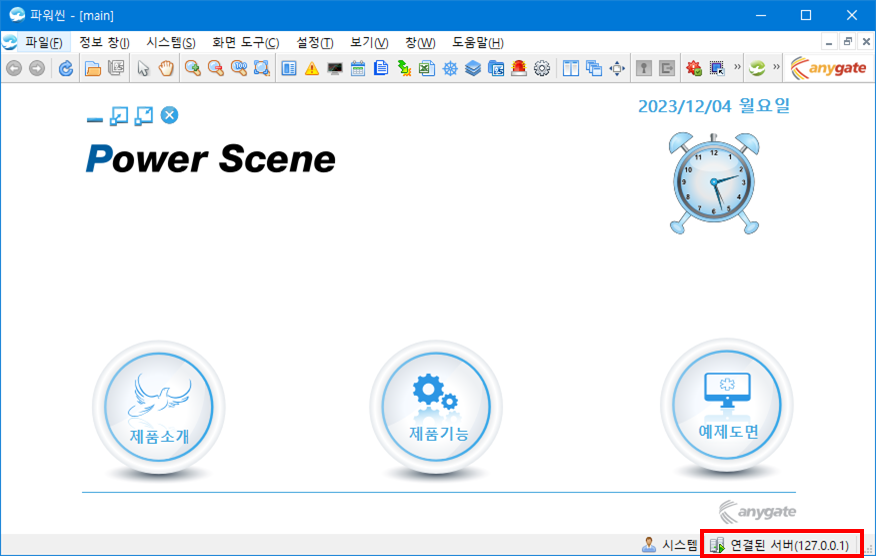The width and height of the screenshot is (876, 558).
Task: Click the first resize arrow icon below toolbar
Action: (119, 116)
